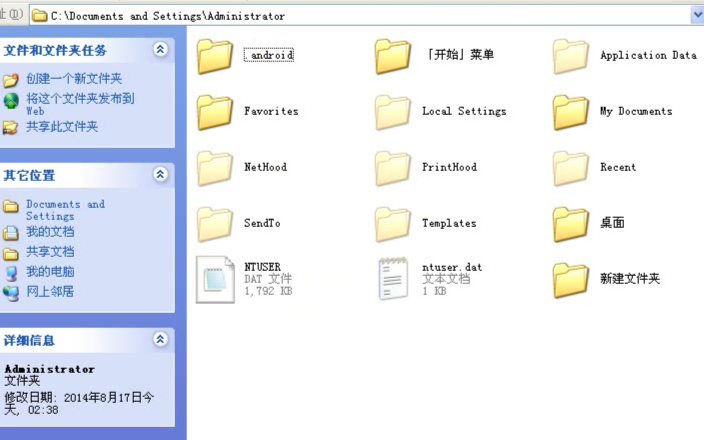Click the 其它位置 header title

(29, 176)
